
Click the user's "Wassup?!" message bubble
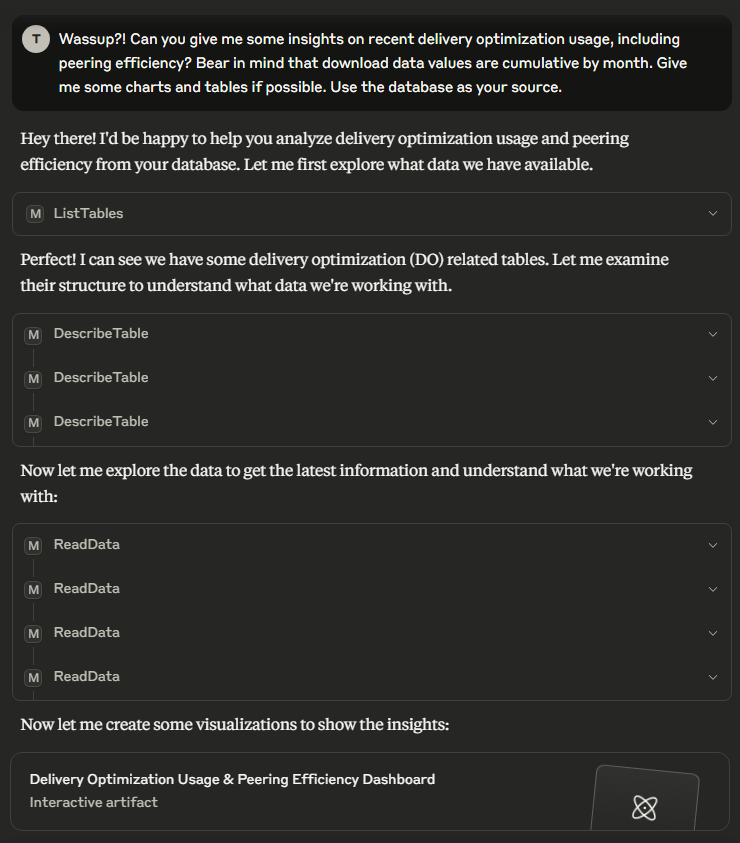(370, 63)
